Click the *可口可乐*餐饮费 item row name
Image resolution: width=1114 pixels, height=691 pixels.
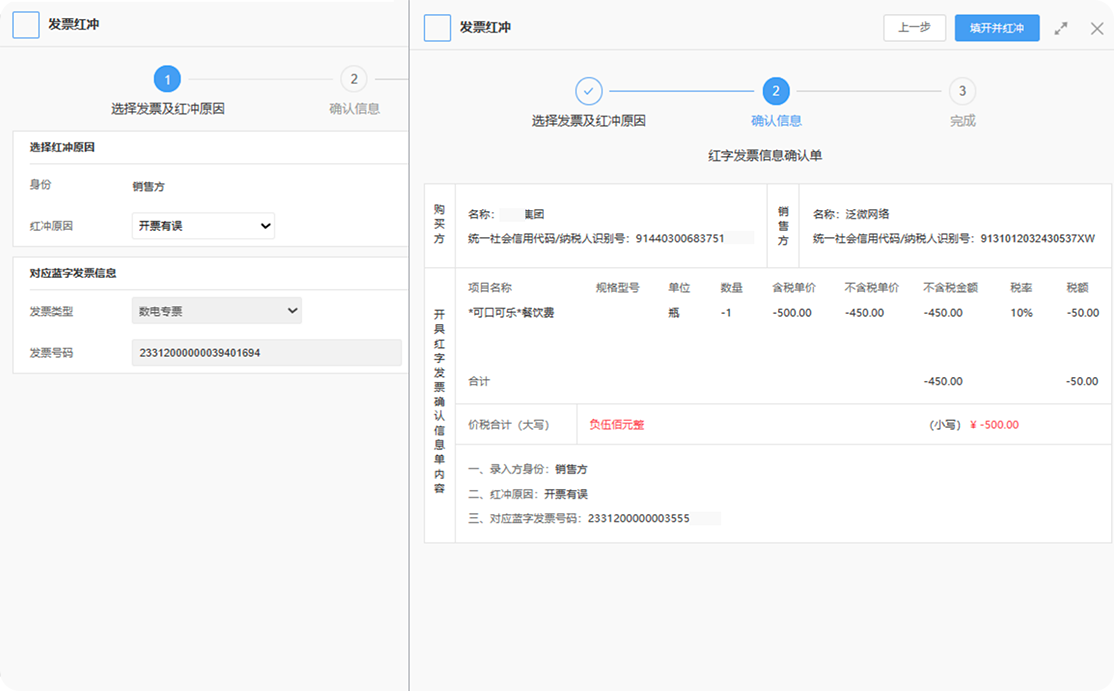(x=511, y=313)
